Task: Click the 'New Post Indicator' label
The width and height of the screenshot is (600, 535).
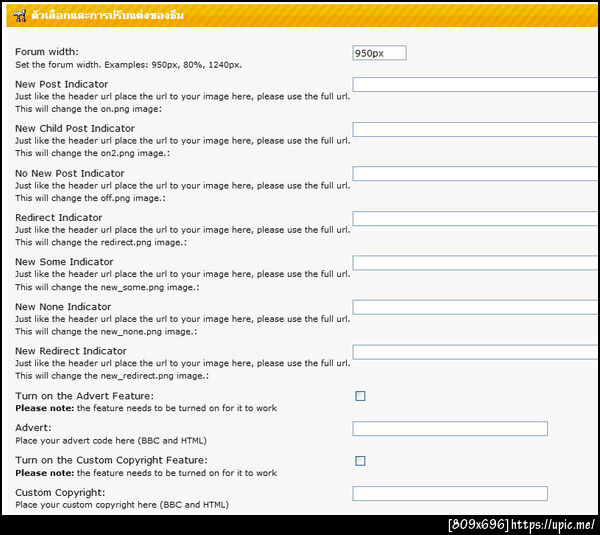Action: pos(62,84)
